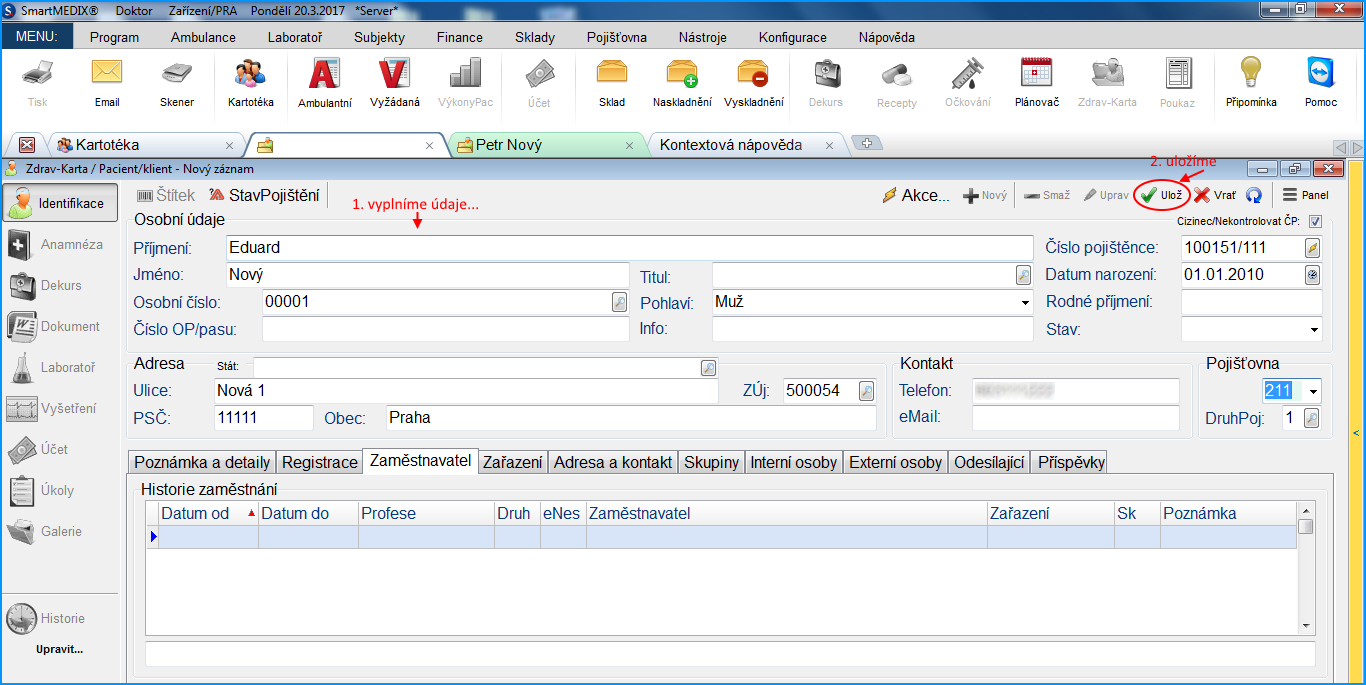Open the Plánovač calendar icon
This screenshot has width=1366, height=685.
(x=1036, y=83)
